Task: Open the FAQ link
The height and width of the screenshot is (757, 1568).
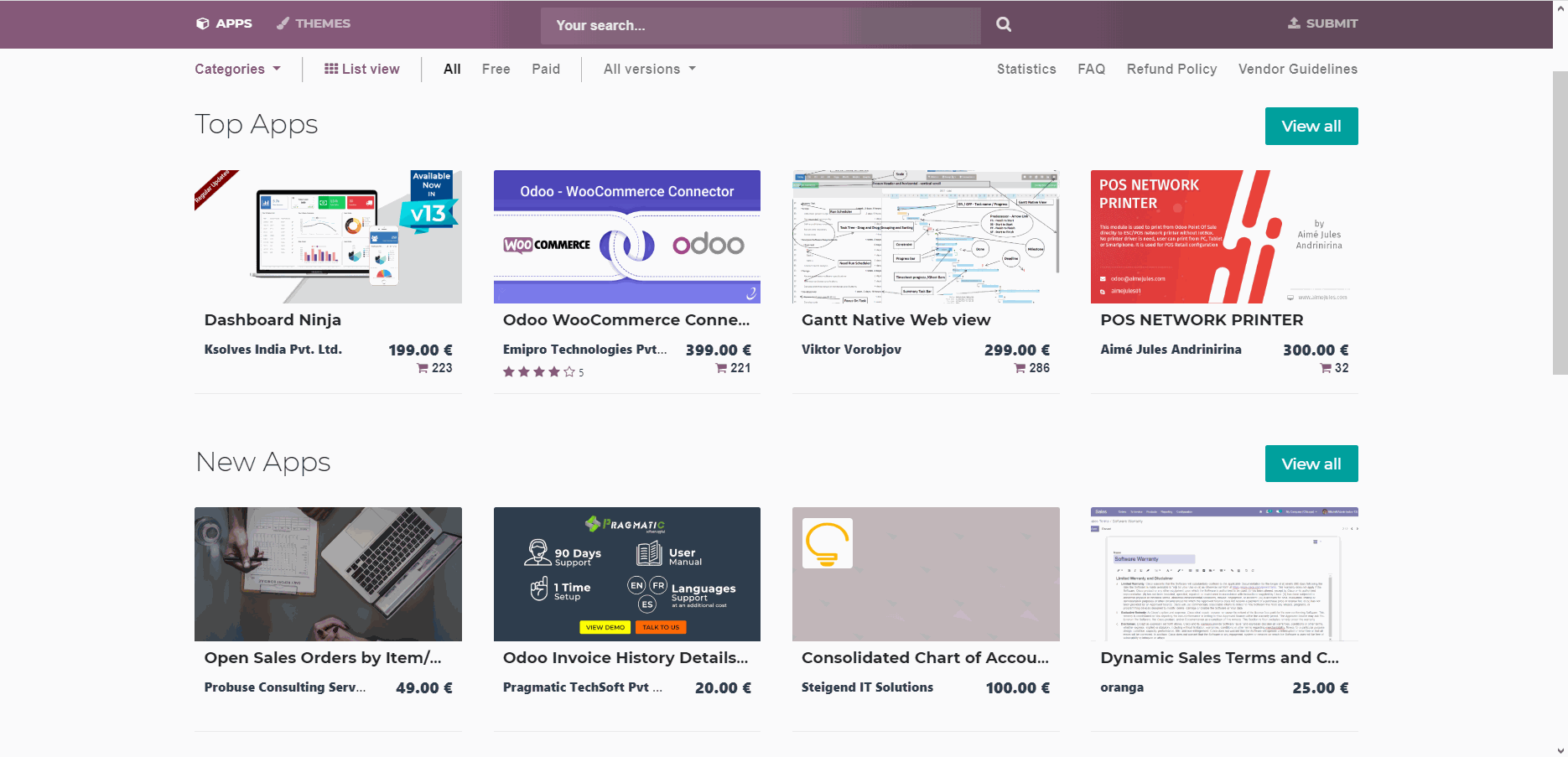Action: pos(1092,69)
